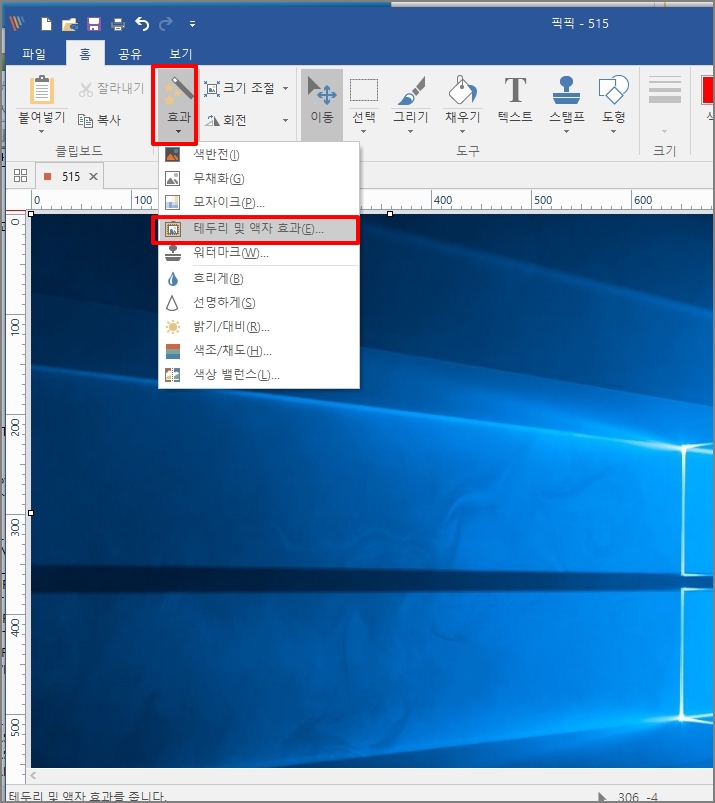This screenshot has height=803, width=715.
Task: Open the 회전 dropdown arrow
Action: 286,120
